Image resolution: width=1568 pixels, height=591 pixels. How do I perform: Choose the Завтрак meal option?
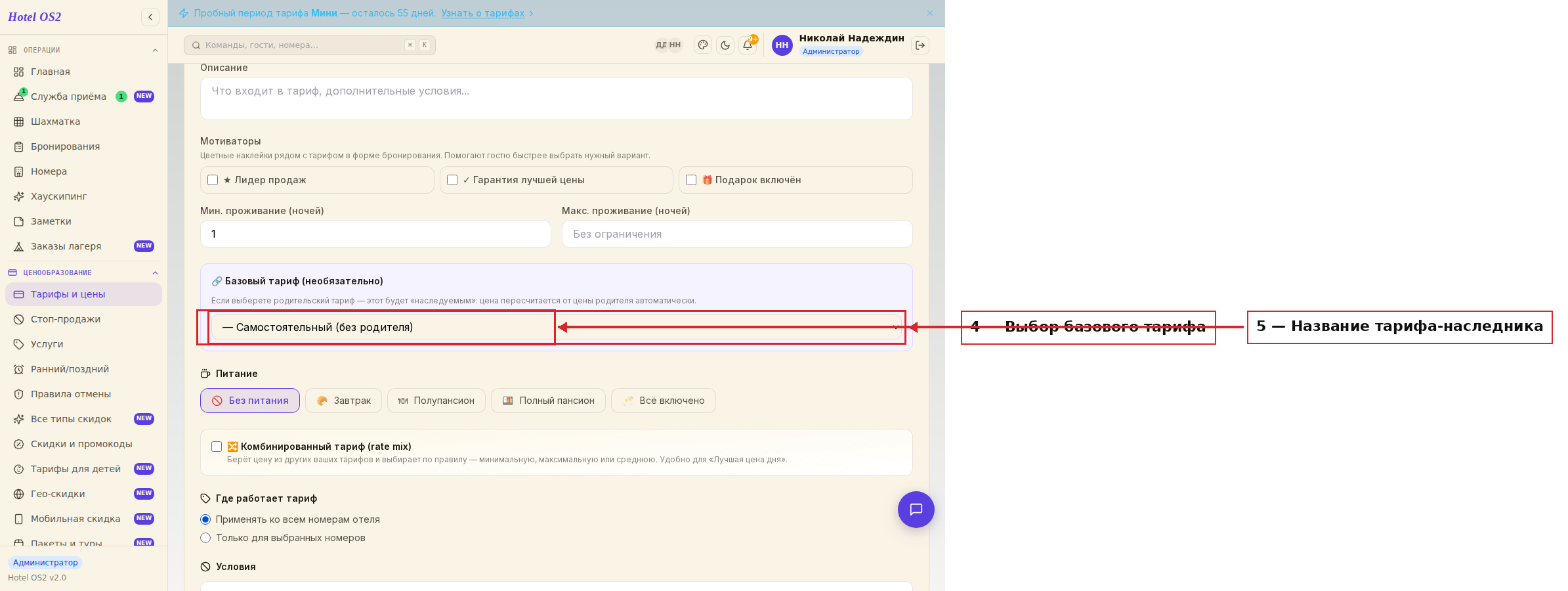[x=343, y=401]
